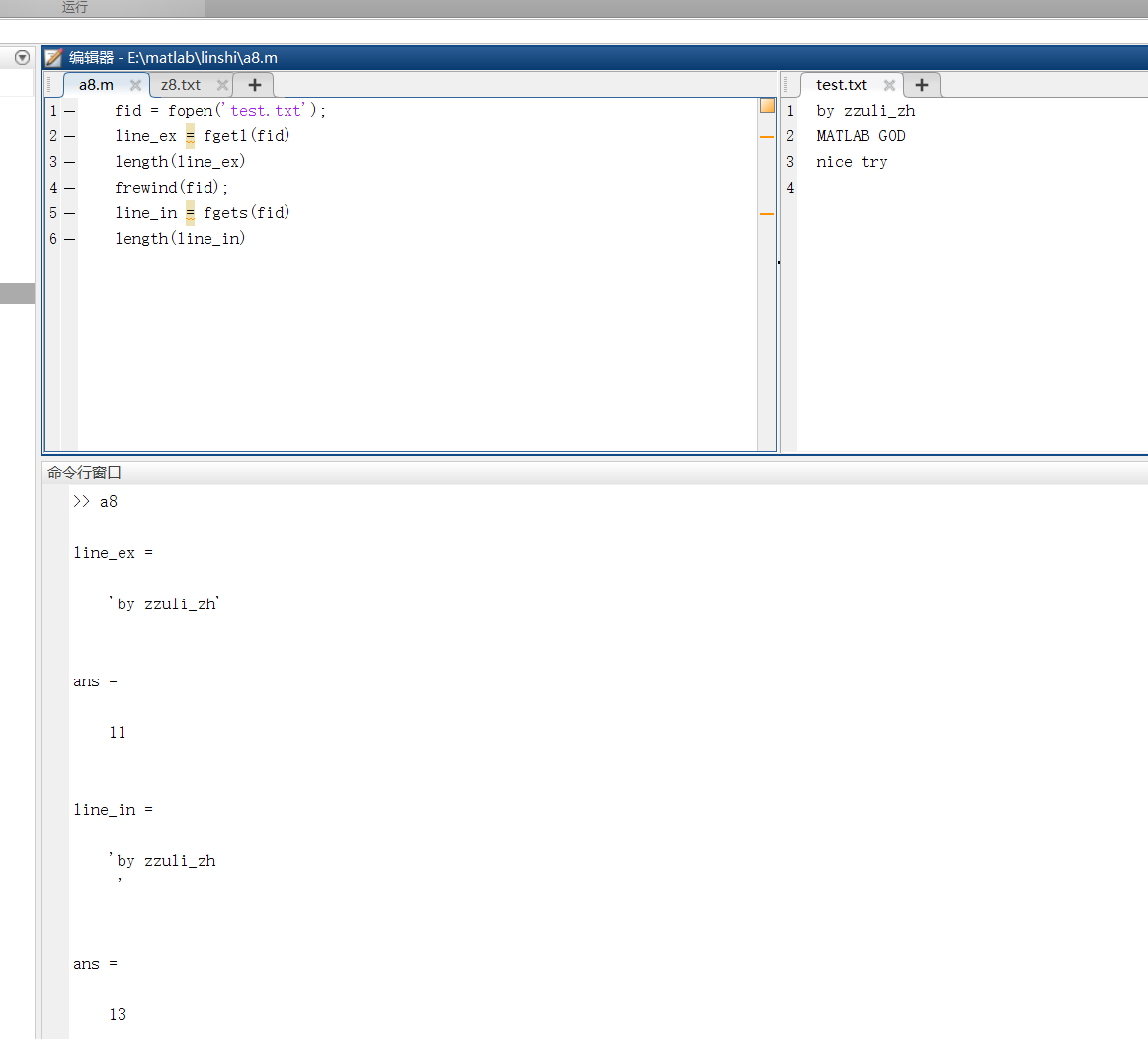Set breakpoint dash on line 5
Screen dimensions: 1148x1039
69,213
